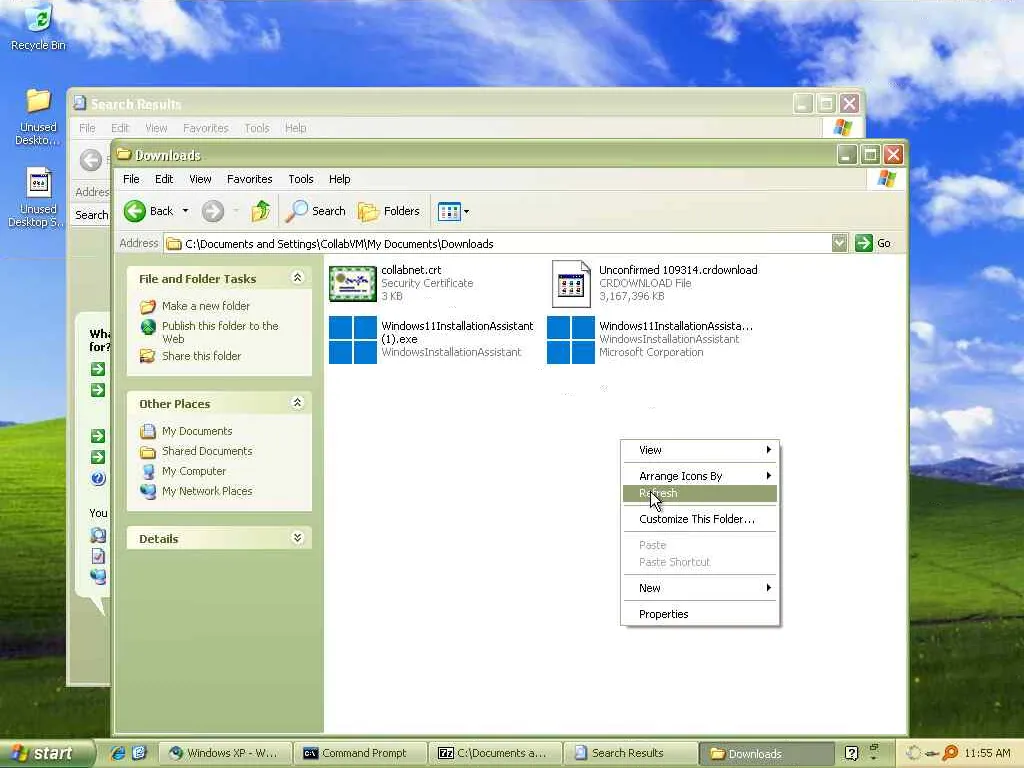The height and width of the screenshot is (768, 1024).
Task: Open the View submenu in context menu
Action: coord(700,450)
